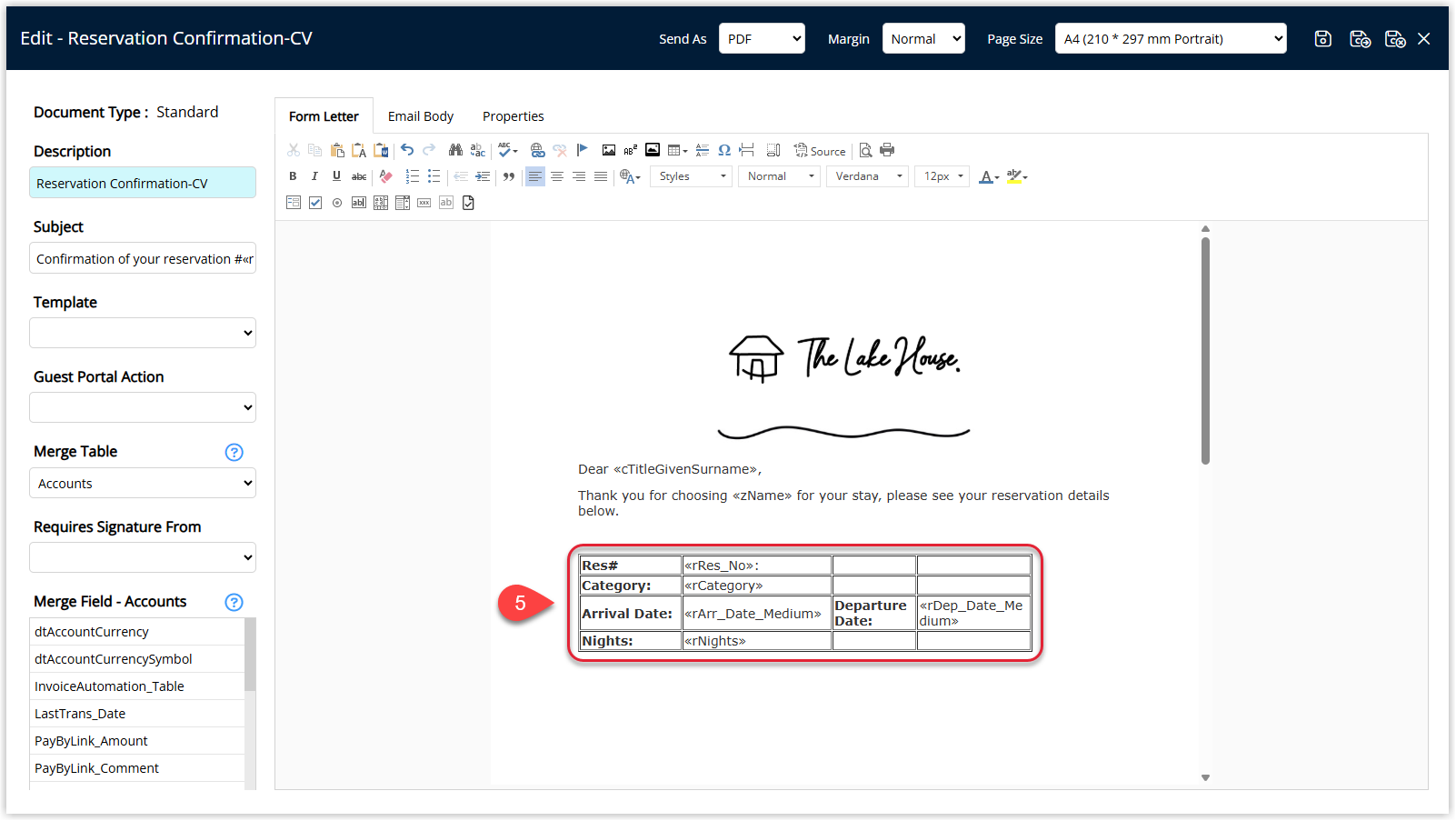Apply bold formatting
This screenshot has width=1456, height=821.
pos(293,176)
